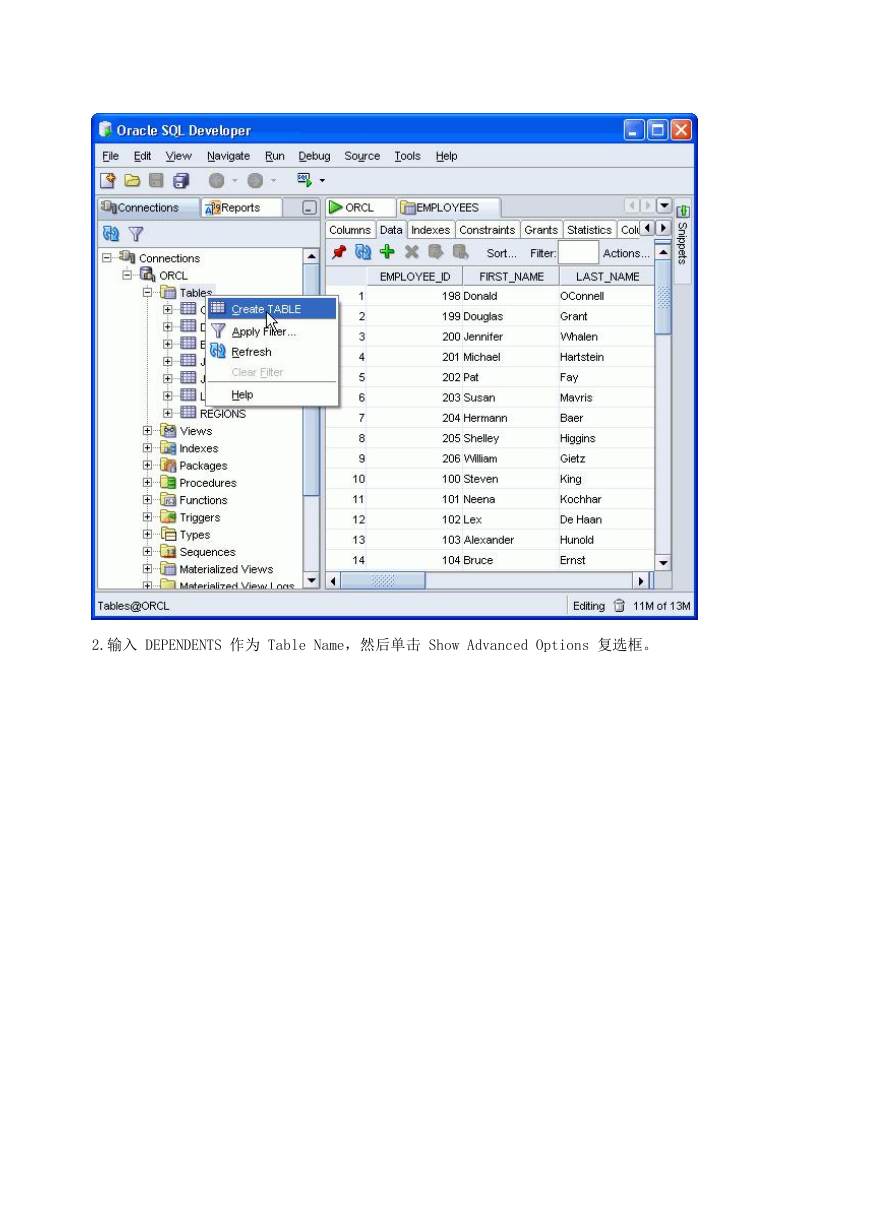The image size is (869, 1228).
Task: Click the Connections tree scroll down arrow
Action: (311, 580)
